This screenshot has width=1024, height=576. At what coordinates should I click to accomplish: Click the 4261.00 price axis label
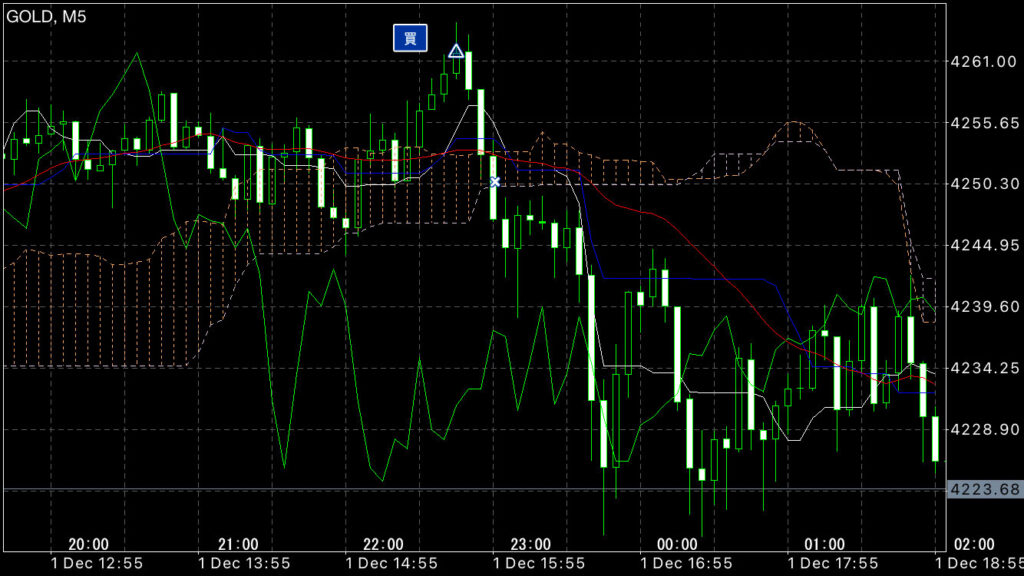point(984,62)
